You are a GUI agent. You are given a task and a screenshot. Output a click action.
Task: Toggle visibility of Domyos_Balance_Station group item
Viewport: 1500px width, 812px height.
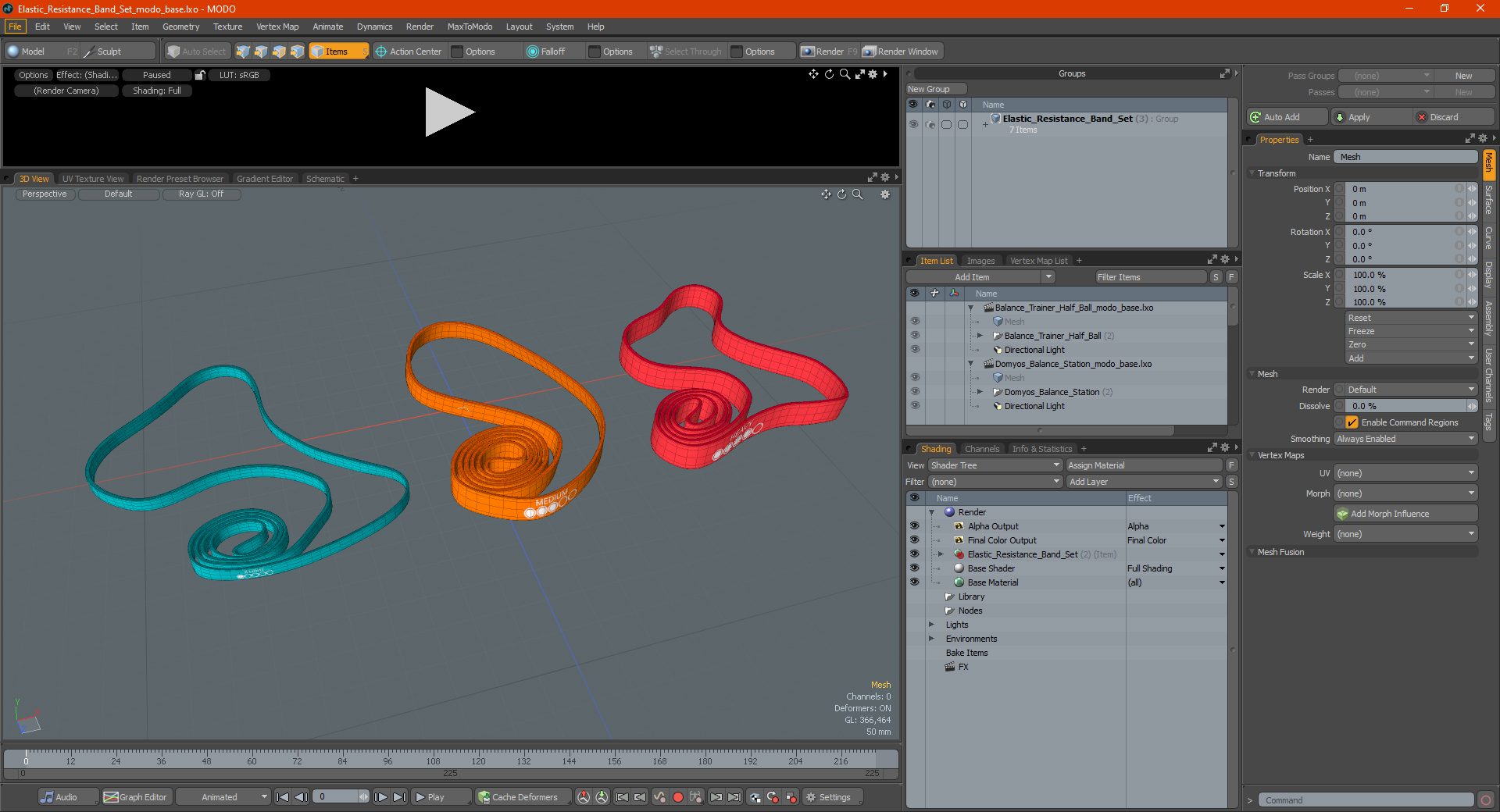[x=915, y=392]
